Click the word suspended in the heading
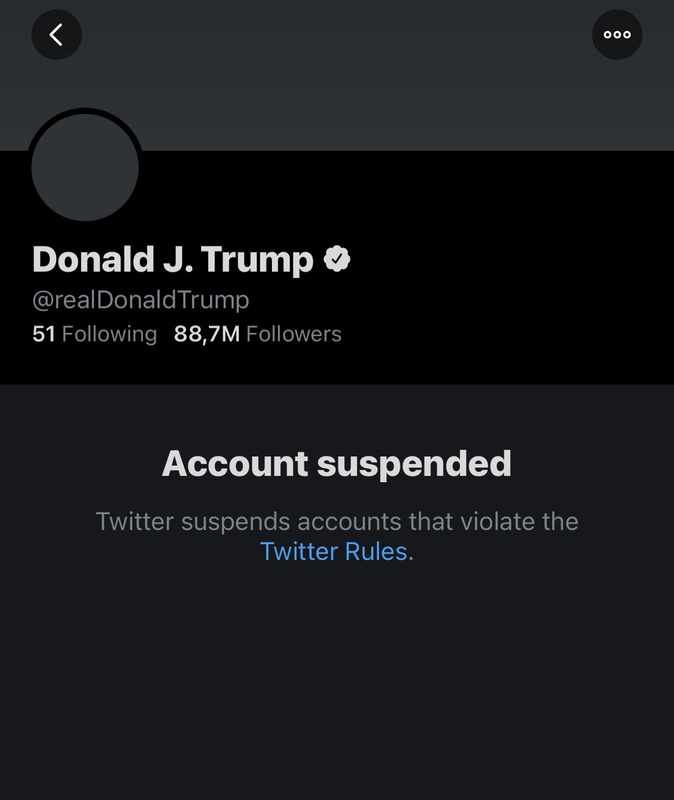Viewport: 674px width, 800px height. click(414, 464)
